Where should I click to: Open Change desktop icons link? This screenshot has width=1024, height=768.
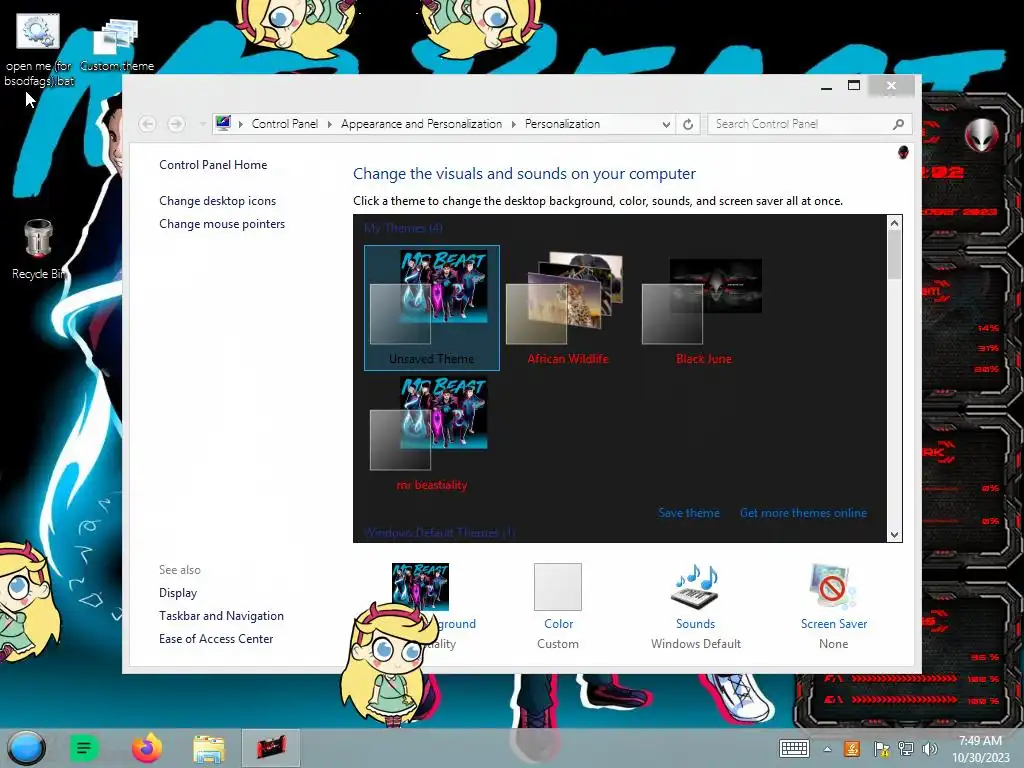[x=217, y=200]
